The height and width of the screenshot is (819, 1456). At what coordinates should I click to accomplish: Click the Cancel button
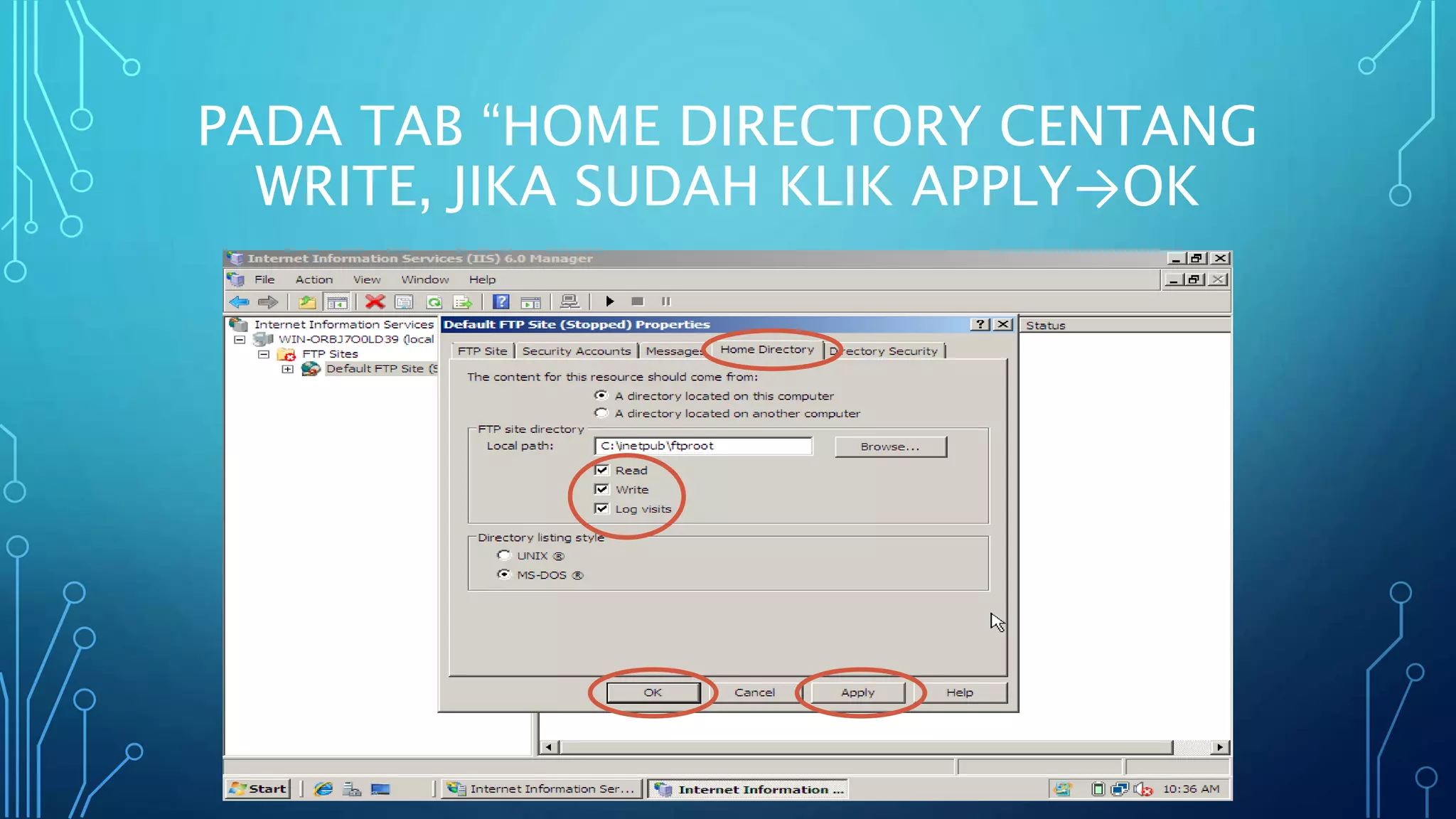(754, 692)
